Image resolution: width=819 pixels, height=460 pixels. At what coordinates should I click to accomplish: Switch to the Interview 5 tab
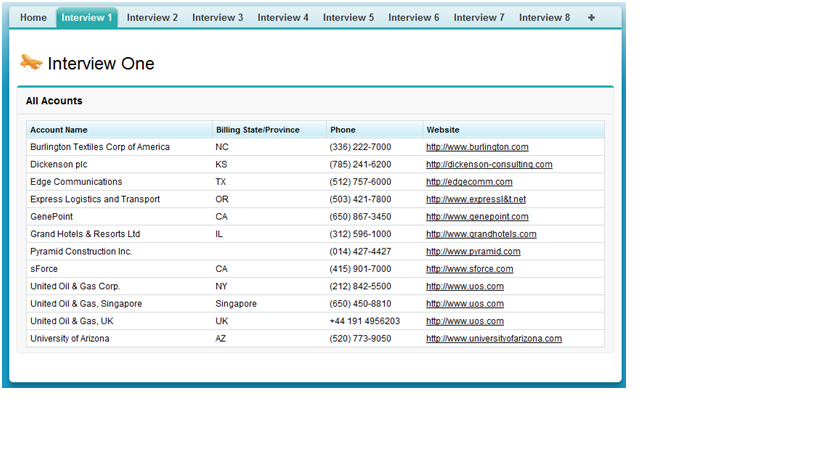pyautogui.click(x=348, y=18)
